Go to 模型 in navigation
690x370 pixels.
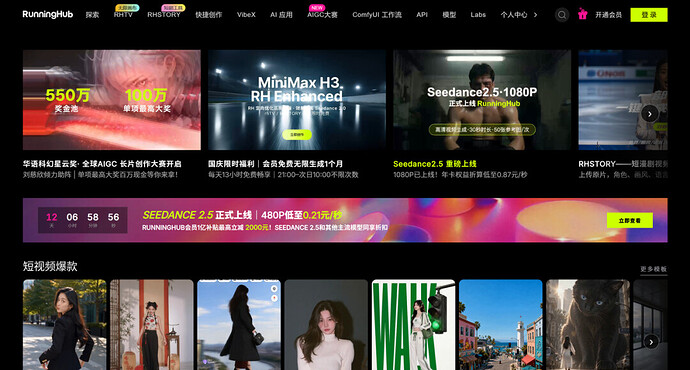pos(449,15)
